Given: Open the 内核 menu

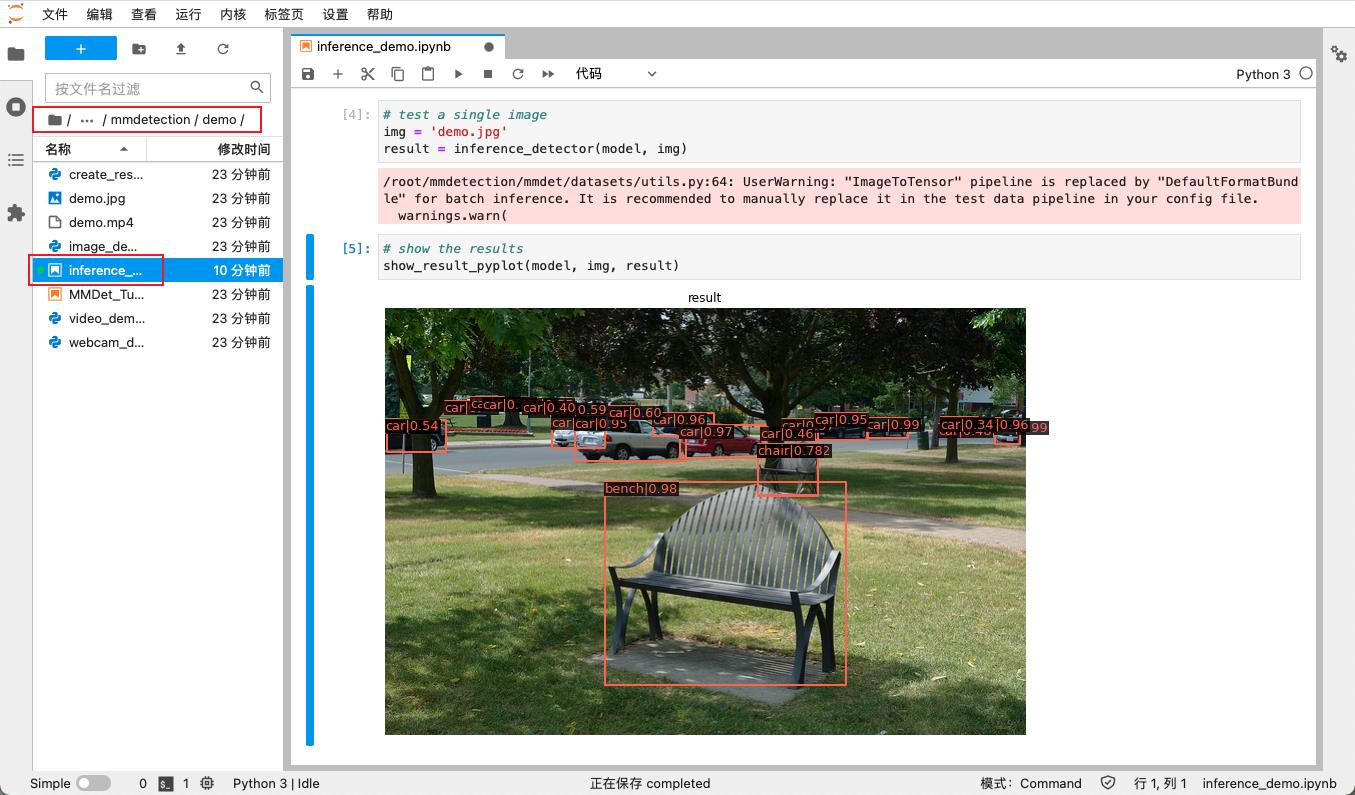Looking at the screenshot, I should pos(232,14).
